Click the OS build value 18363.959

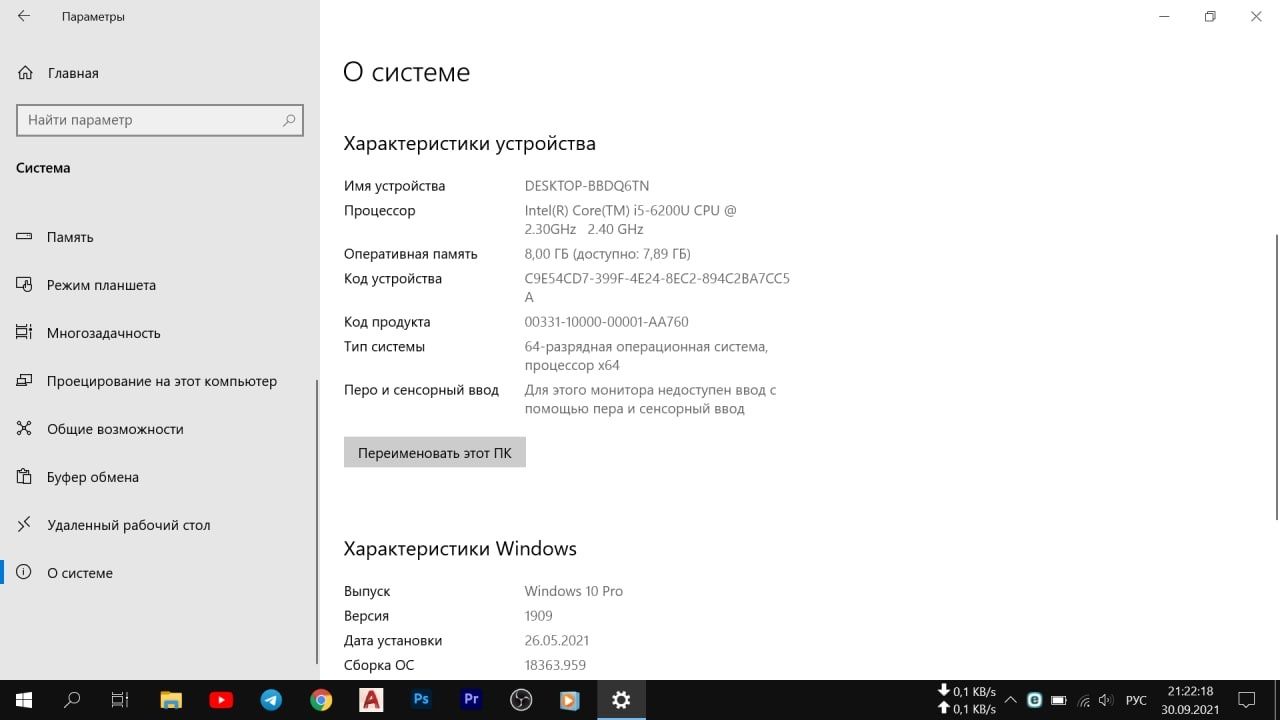[x=555, y=665]
